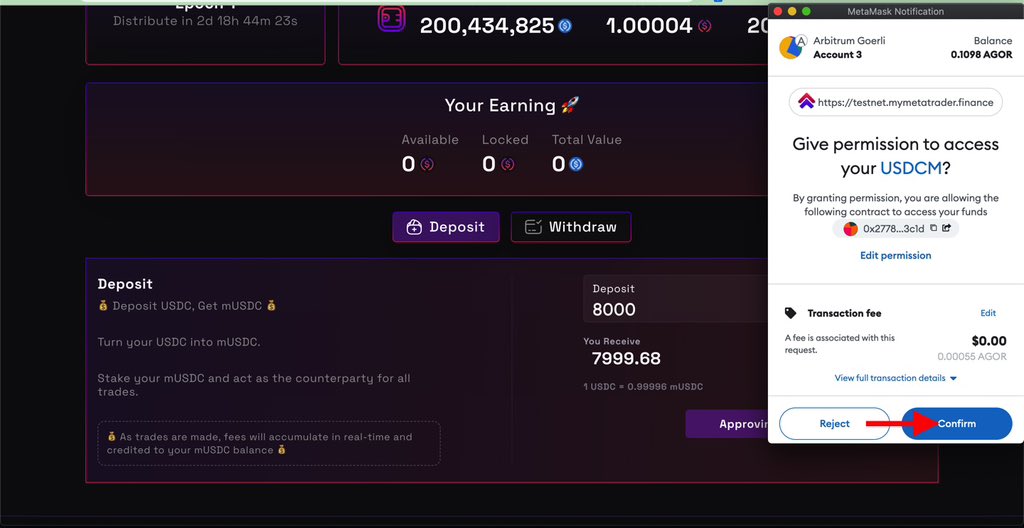Expand View full transaction details
Image resolution: width=1024 pixels, height=528 pixels.
tap(895, 378)
